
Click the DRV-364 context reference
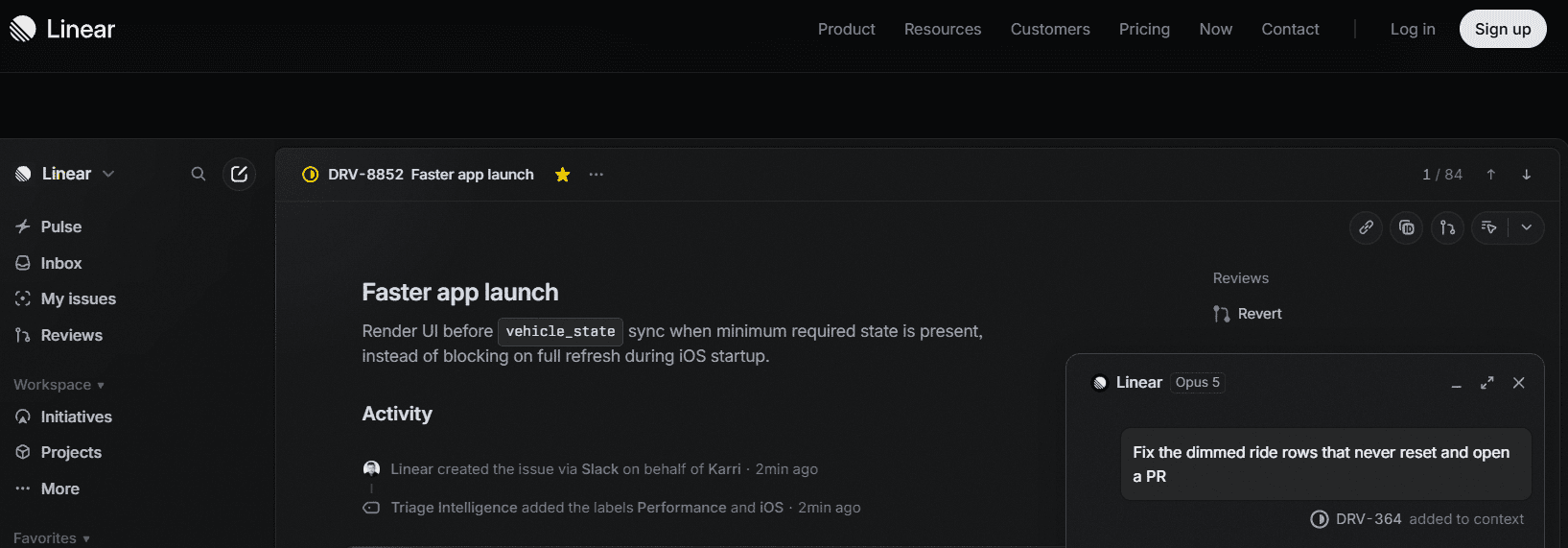tap(1369, 519)
